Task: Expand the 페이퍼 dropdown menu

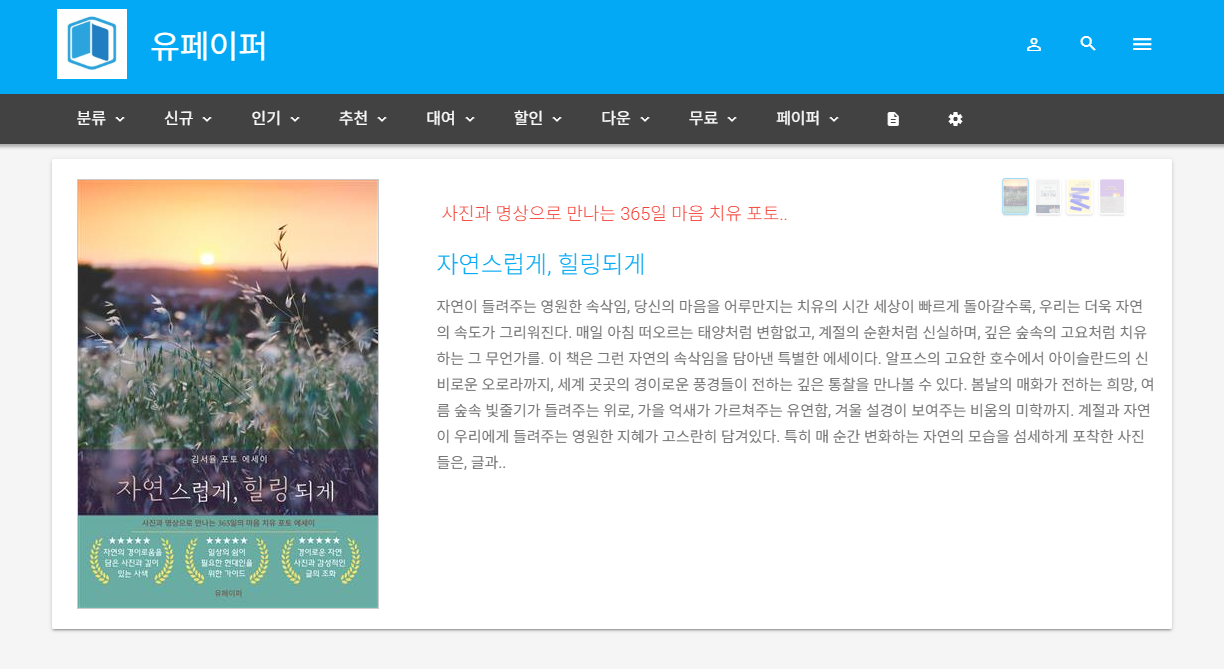Action: (808, 118)
